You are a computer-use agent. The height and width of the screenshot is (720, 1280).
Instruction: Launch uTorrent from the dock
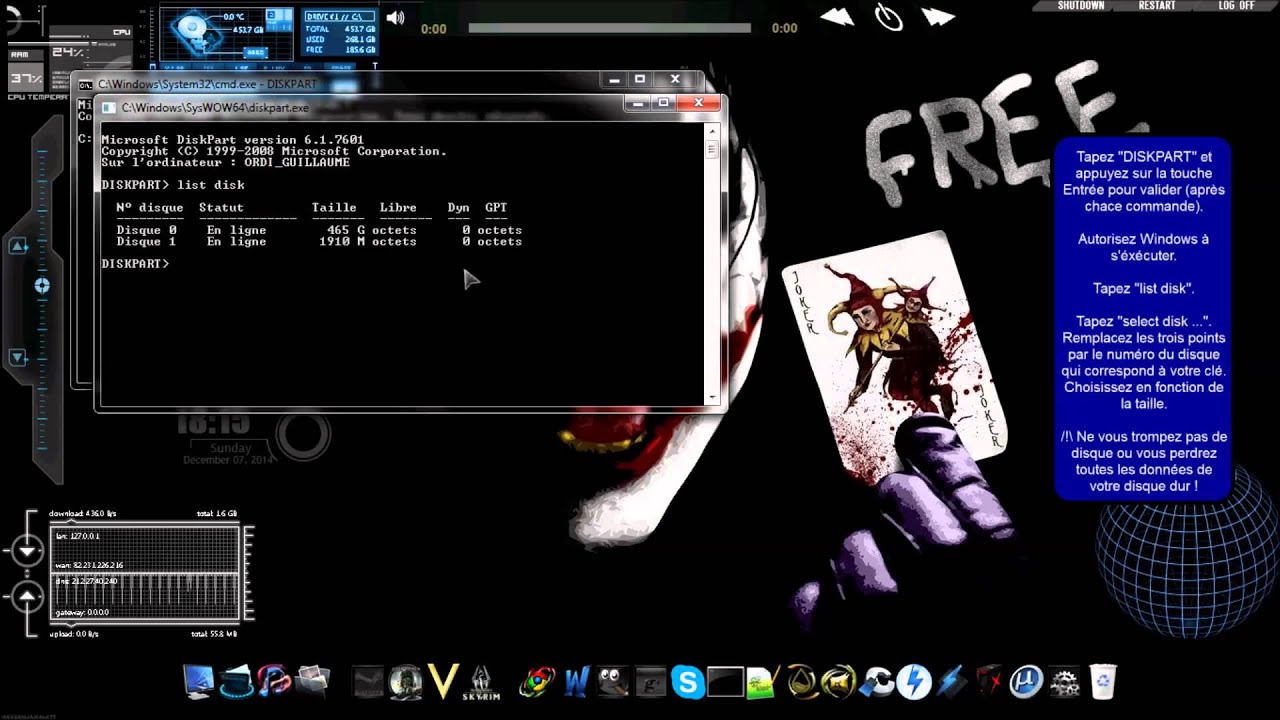coord(1027,682)
